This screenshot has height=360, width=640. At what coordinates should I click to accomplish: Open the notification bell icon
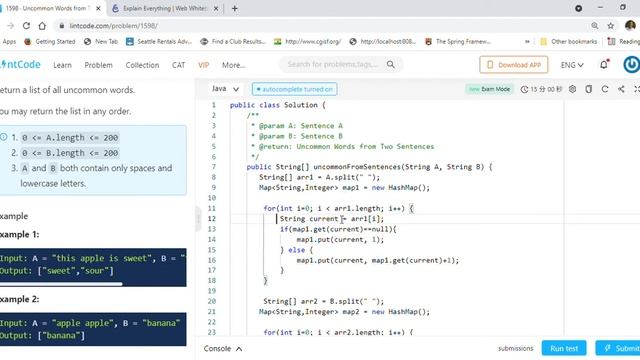point(604,64)
